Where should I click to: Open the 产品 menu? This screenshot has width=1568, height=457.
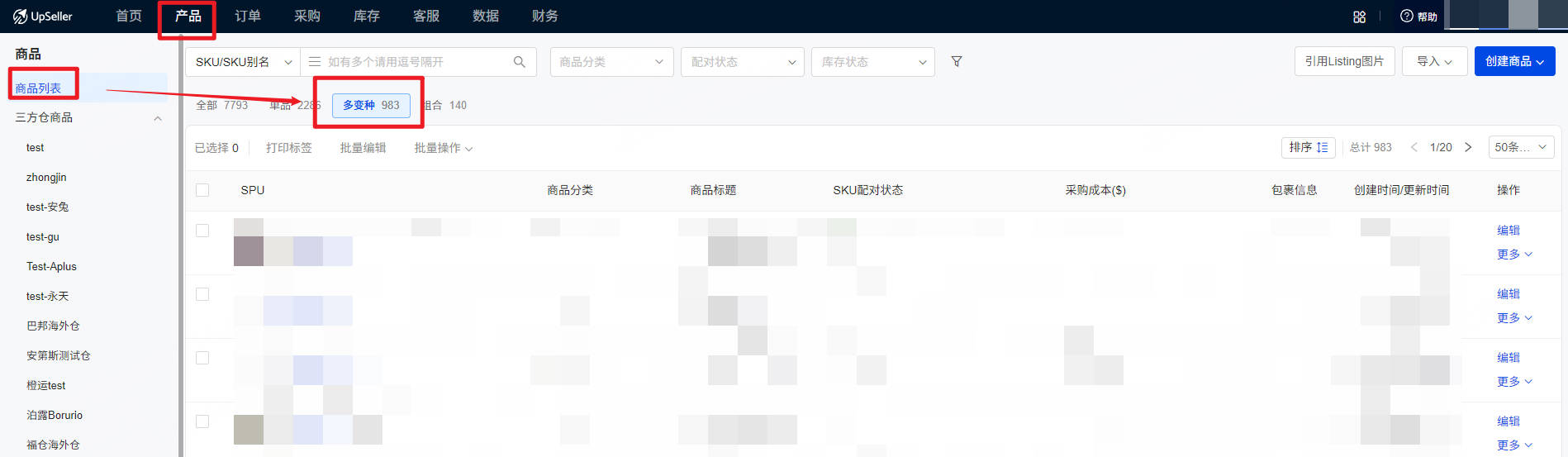pyautogui.click(x=188, y=17)
